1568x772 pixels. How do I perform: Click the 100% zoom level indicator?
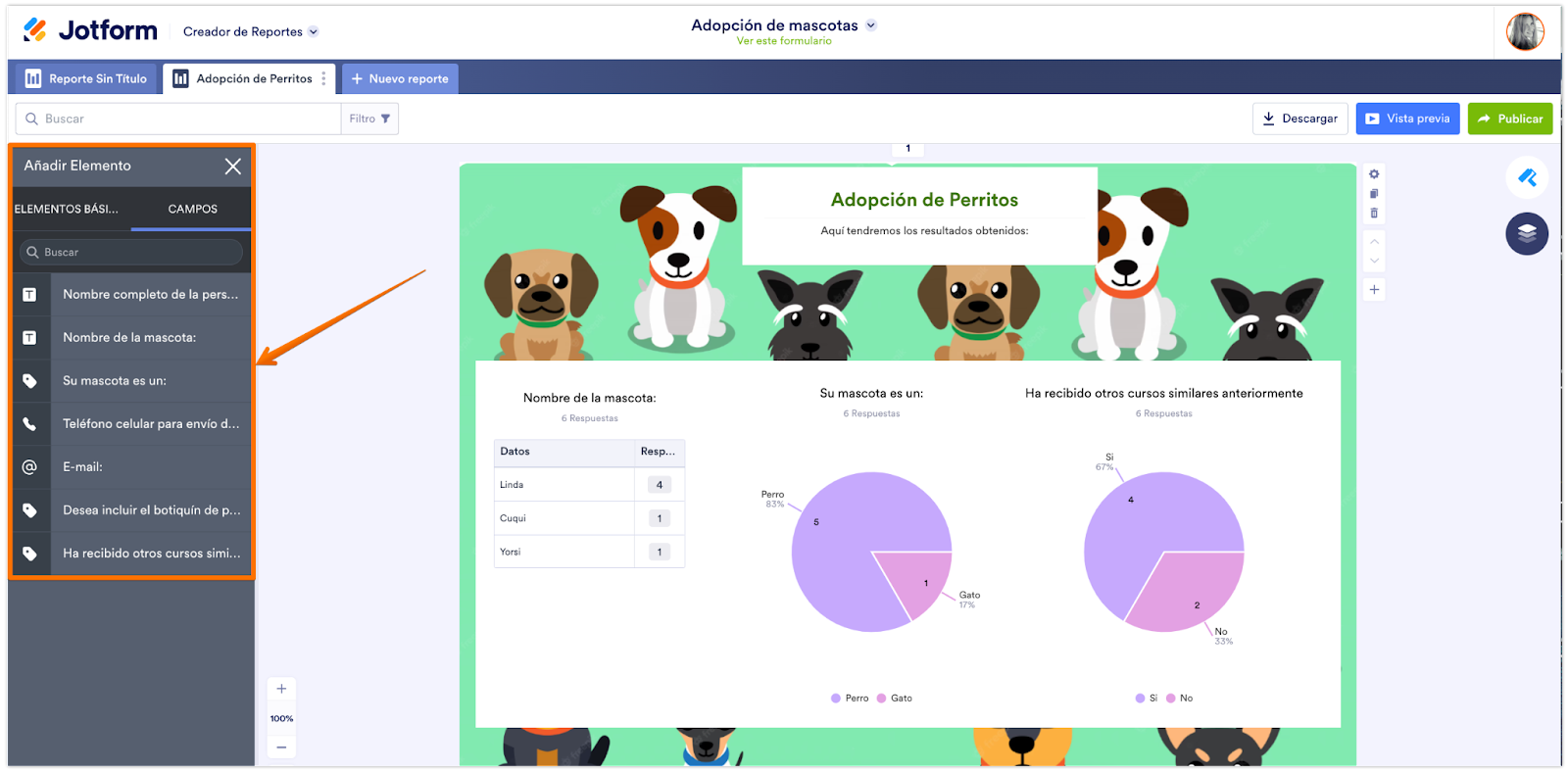click(x=281, y=719)
